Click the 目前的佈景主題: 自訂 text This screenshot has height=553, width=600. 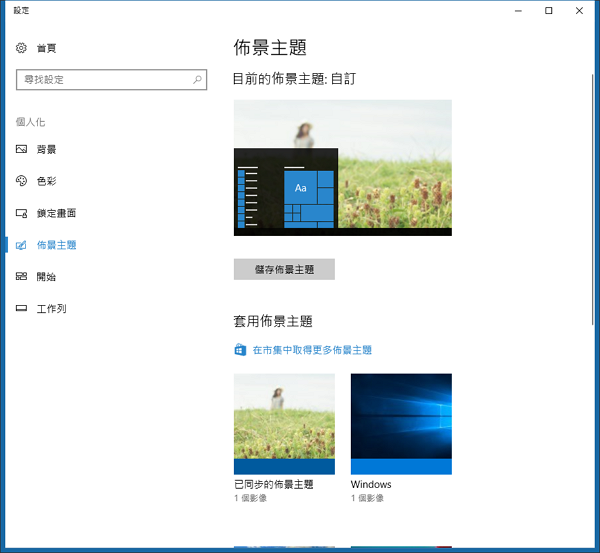294,79
